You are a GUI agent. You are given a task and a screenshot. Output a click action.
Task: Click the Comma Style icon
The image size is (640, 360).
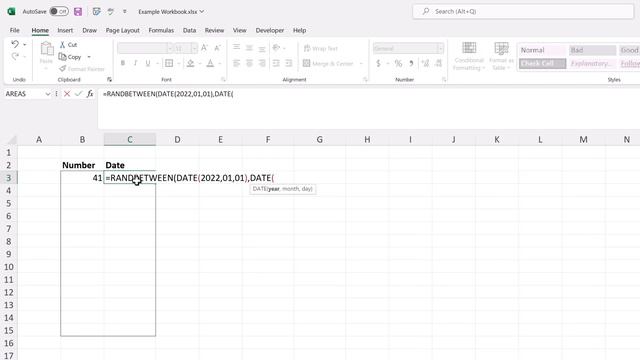[x=411, y=63]
